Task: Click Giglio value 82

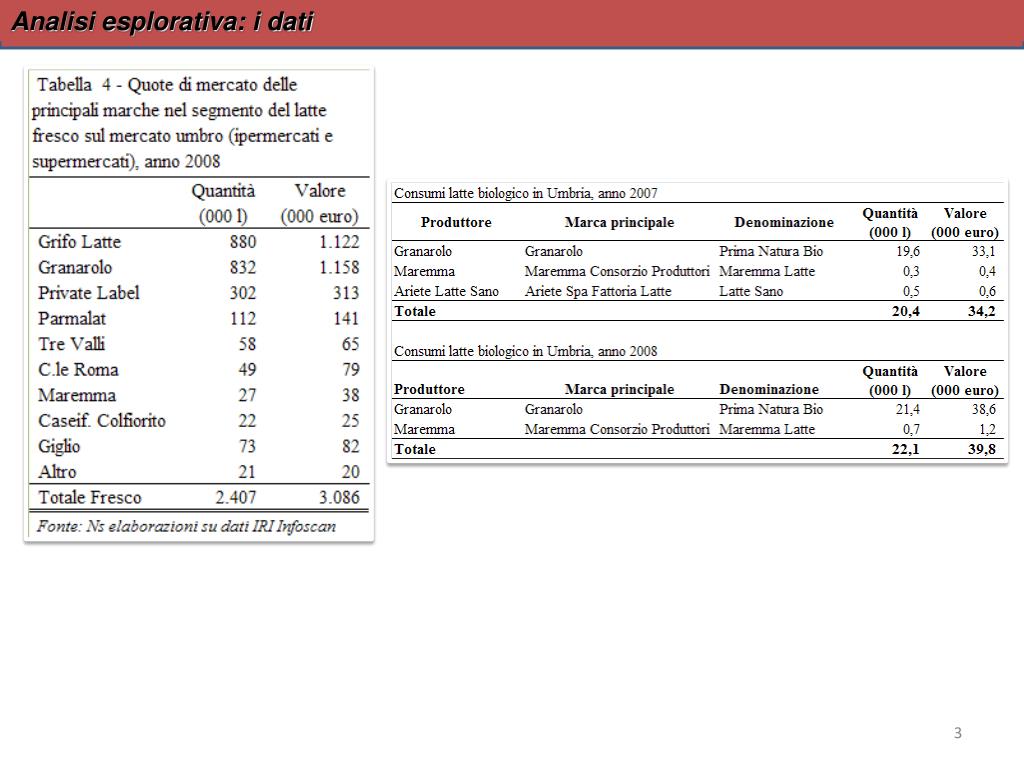Action: [351, 446]
